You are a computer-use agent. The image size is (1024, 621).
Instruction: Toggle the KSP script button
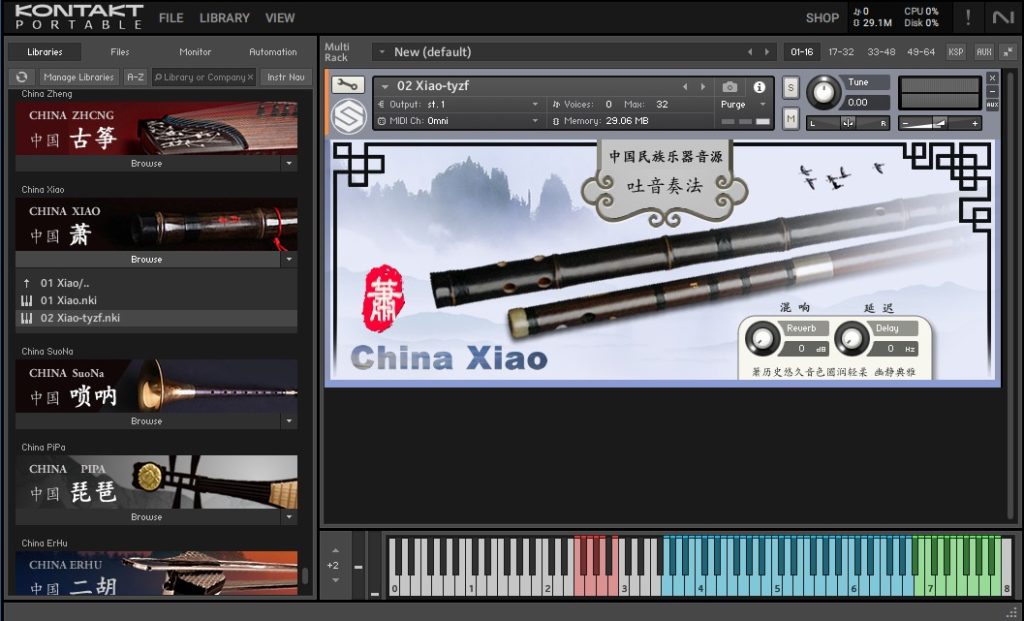[x=955, y=52]
